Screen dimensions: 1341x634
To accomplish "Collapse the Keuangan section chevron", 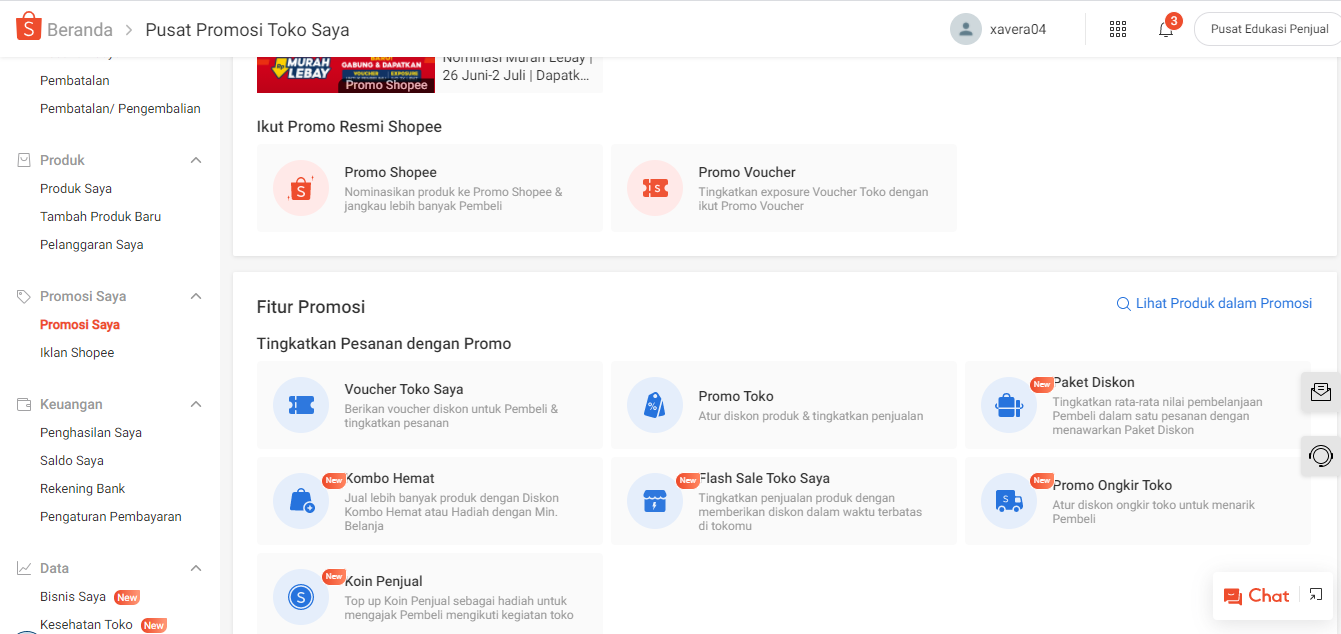I will click(196, 404).
